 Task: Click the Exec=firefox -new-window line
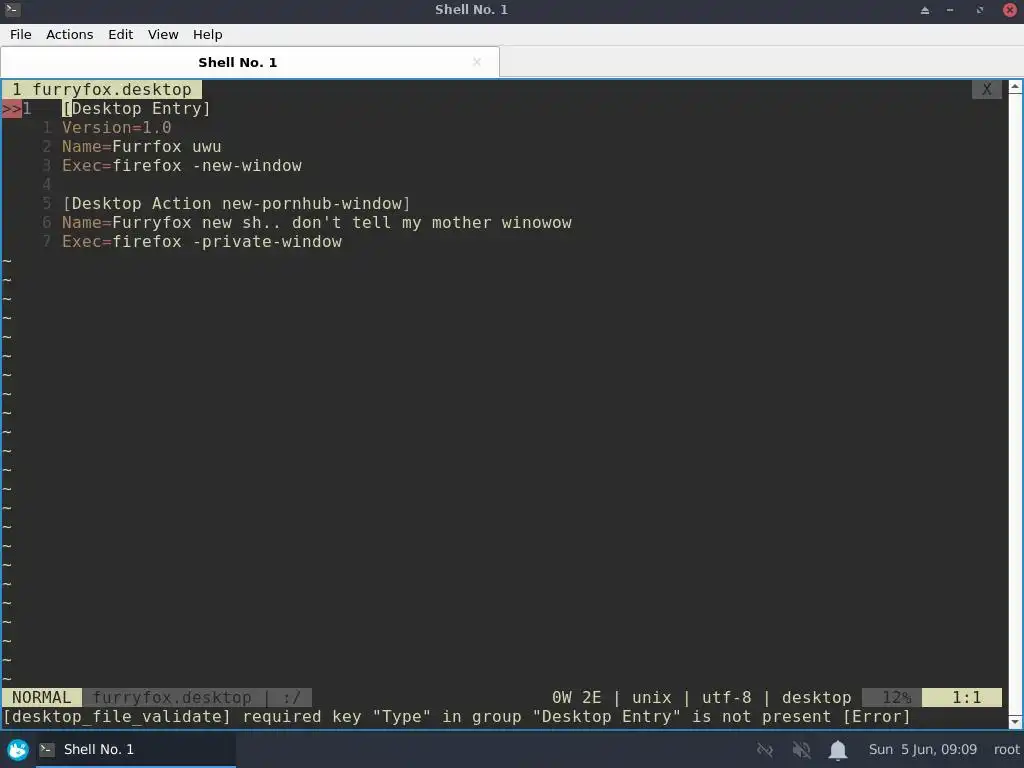[182, 165]
